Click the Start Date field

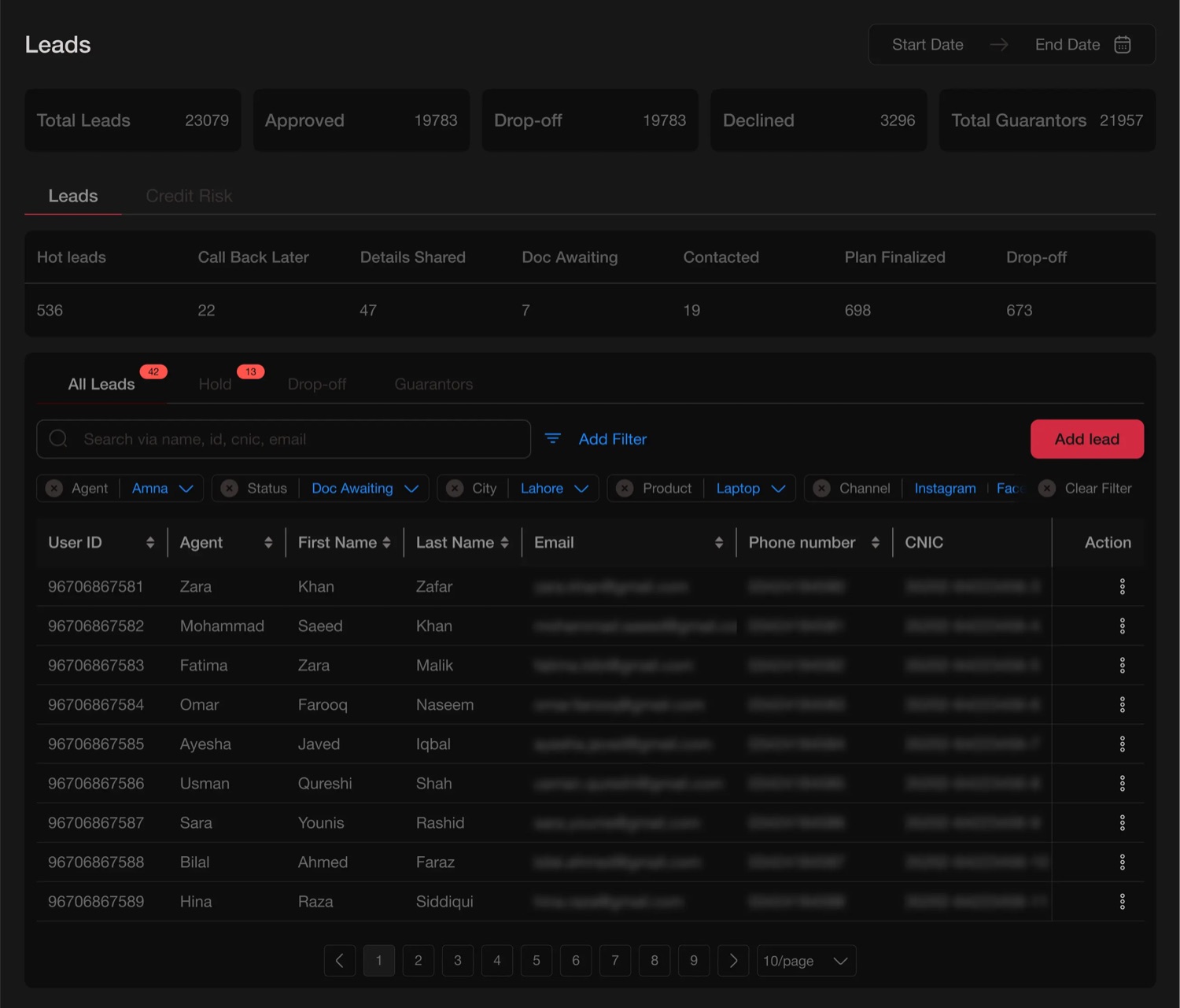[927, 45]
